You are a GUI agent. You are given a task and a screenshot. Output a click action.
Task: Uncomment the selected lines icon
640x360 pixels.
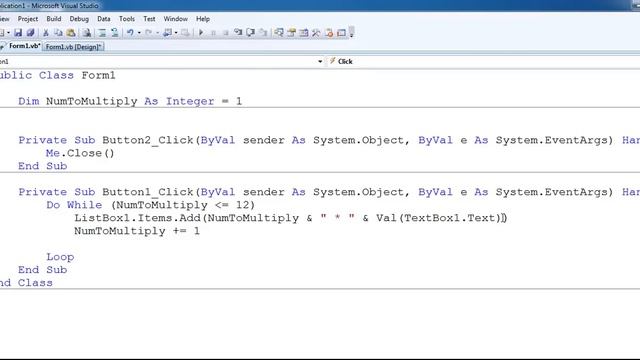point(115,33)
